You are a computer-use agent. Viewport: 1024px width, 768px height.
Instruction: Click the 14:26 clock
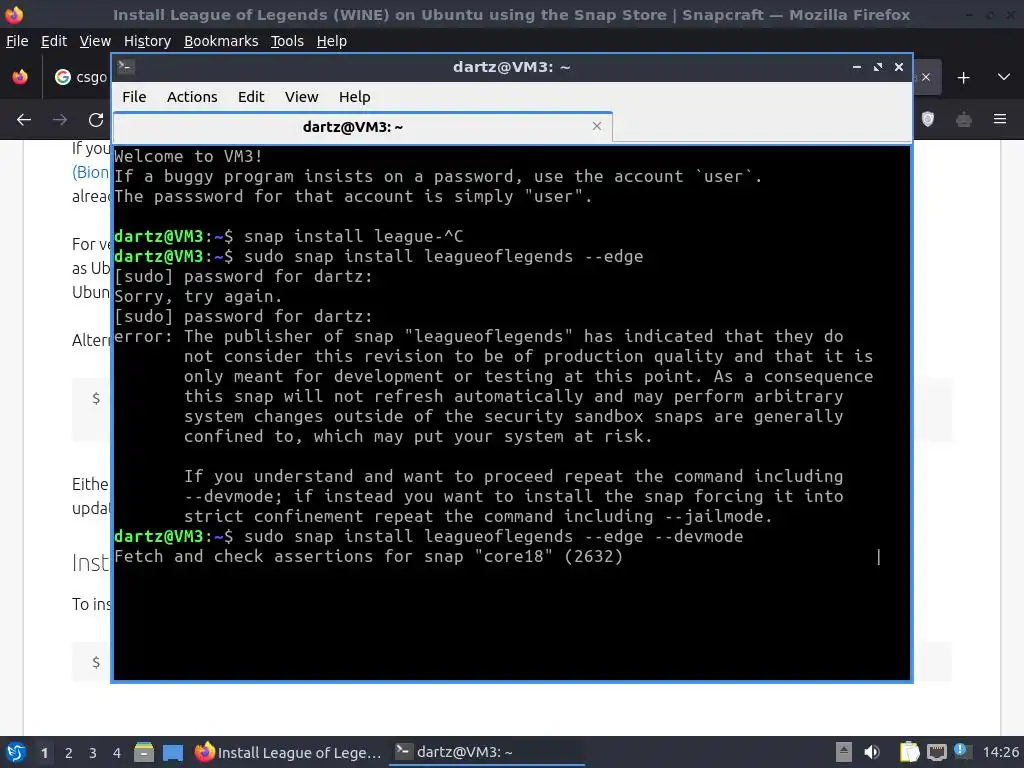tap(1000, 752)
